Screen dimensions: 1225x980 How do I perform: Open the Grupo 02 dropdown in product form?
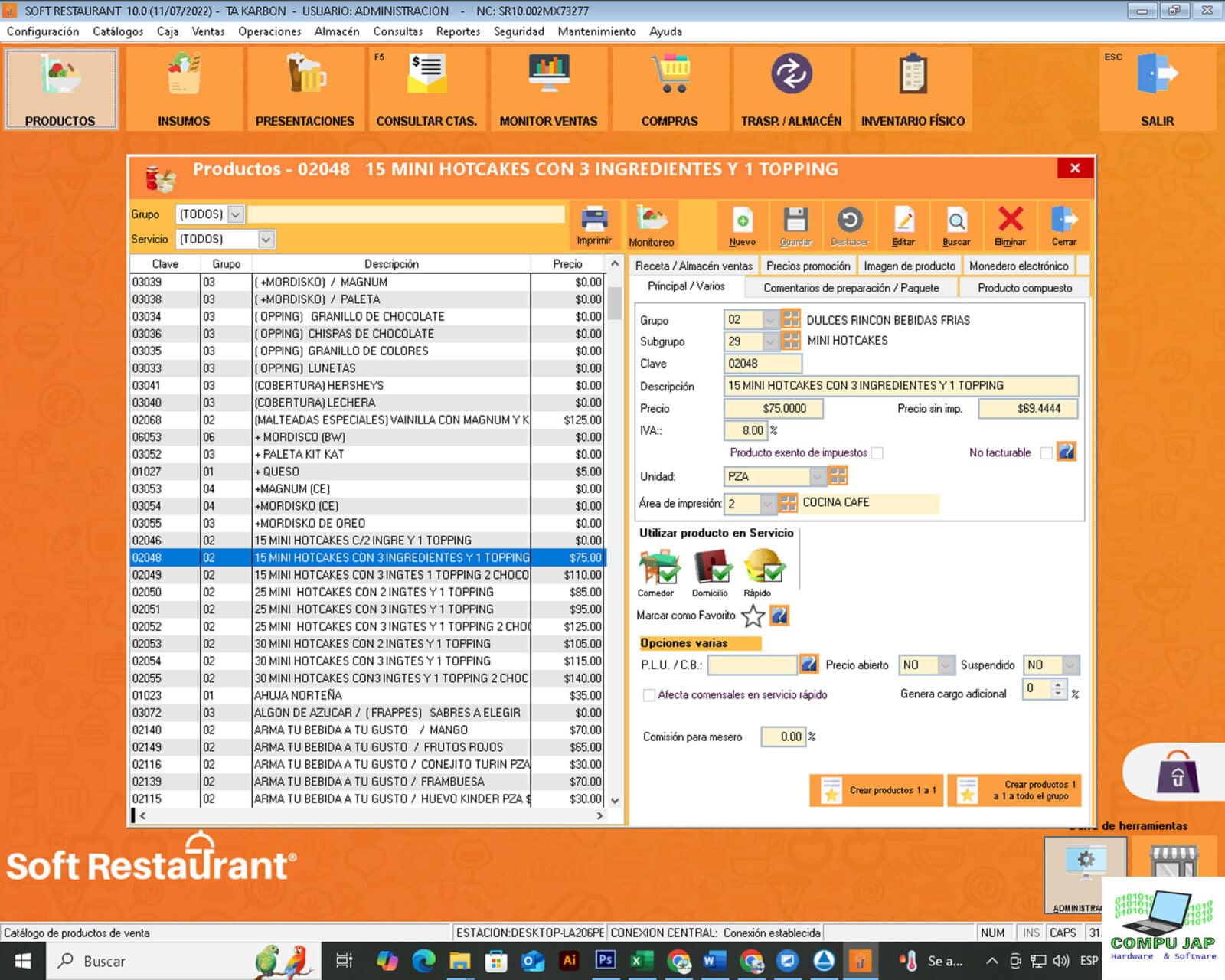[771, 319]
